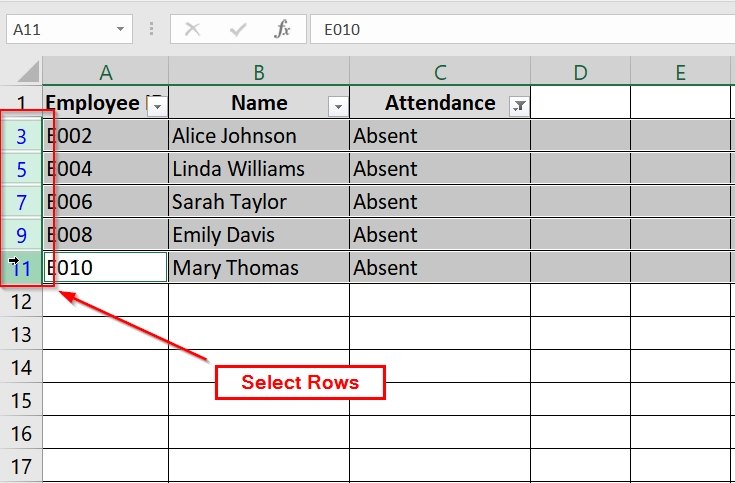
Task: Click the Emily Davis cell
Action: pyautogui.click(x=259, y=234)
